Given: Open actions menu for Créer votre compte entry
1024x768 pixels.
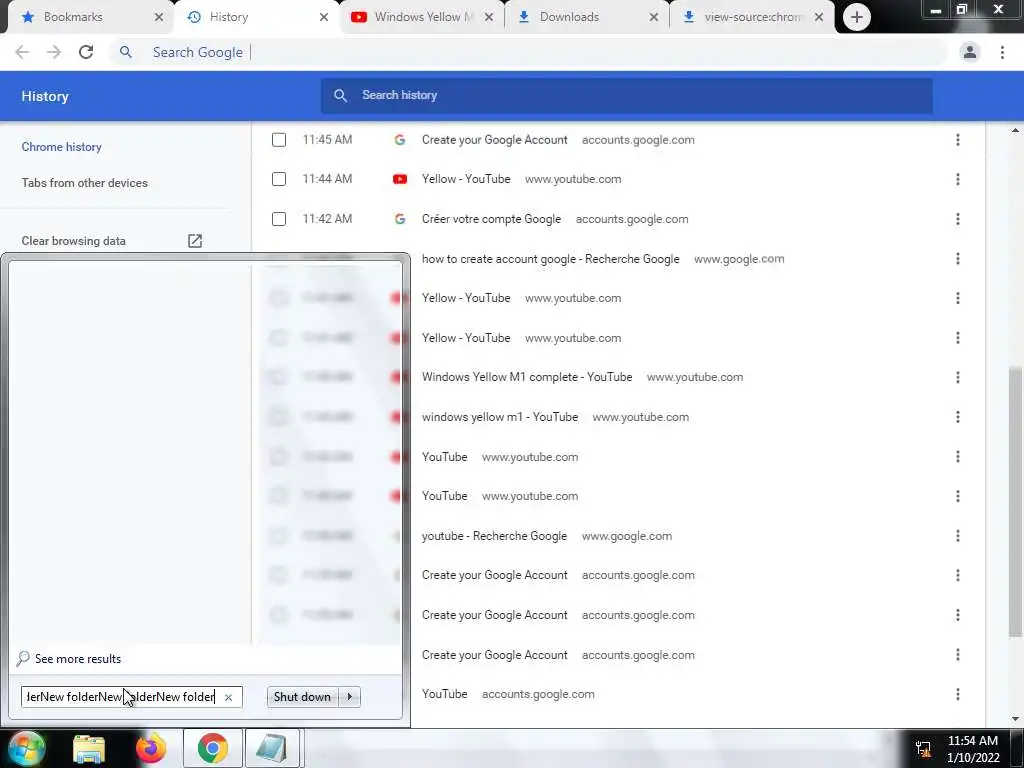Looking at the screenshot, I should tap(957, 219).
